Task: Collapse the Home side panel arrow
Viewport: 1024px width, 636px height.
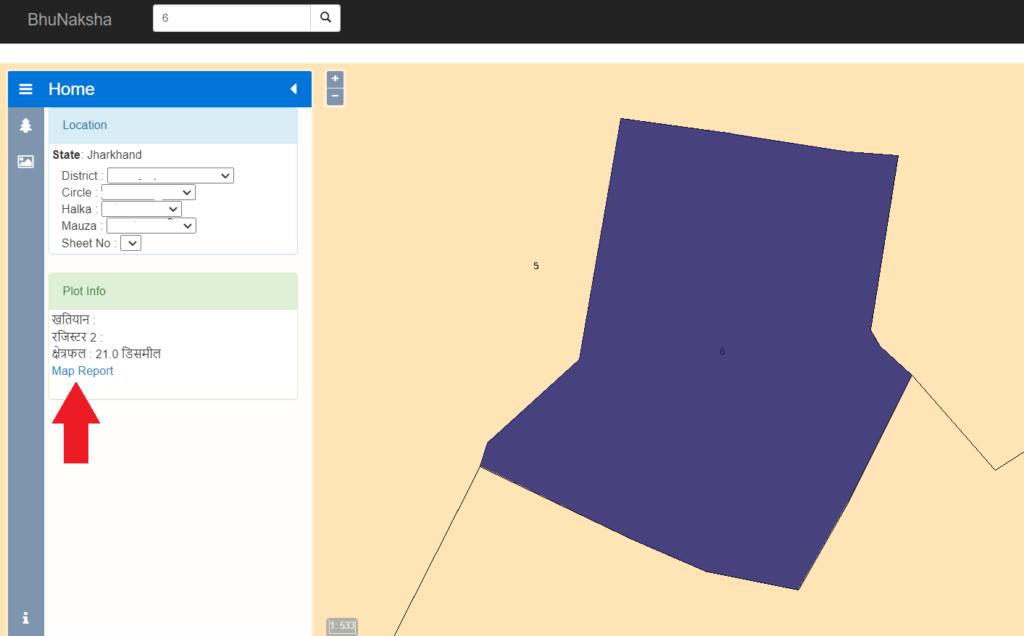Action: (x=293, y=89)
